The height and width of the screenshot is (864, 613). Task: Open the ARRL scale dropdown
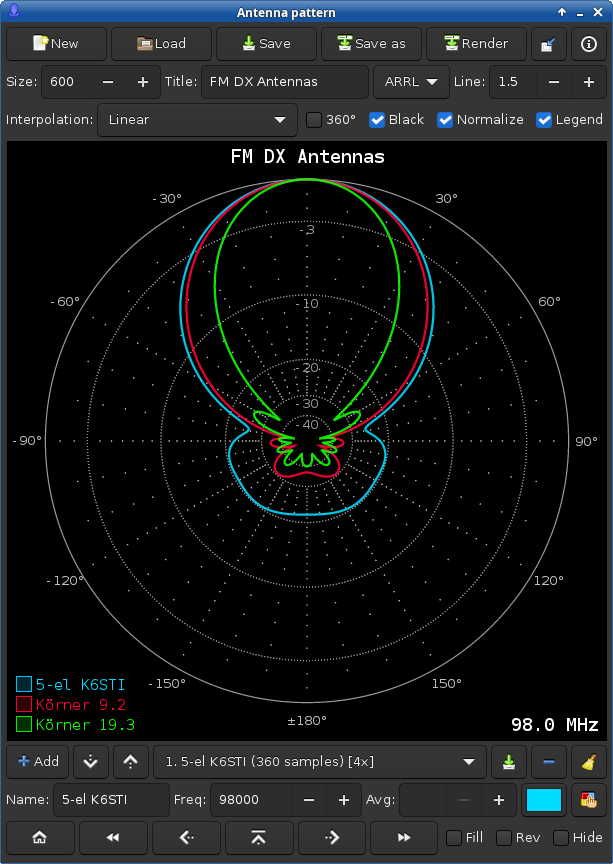[411, 82]
